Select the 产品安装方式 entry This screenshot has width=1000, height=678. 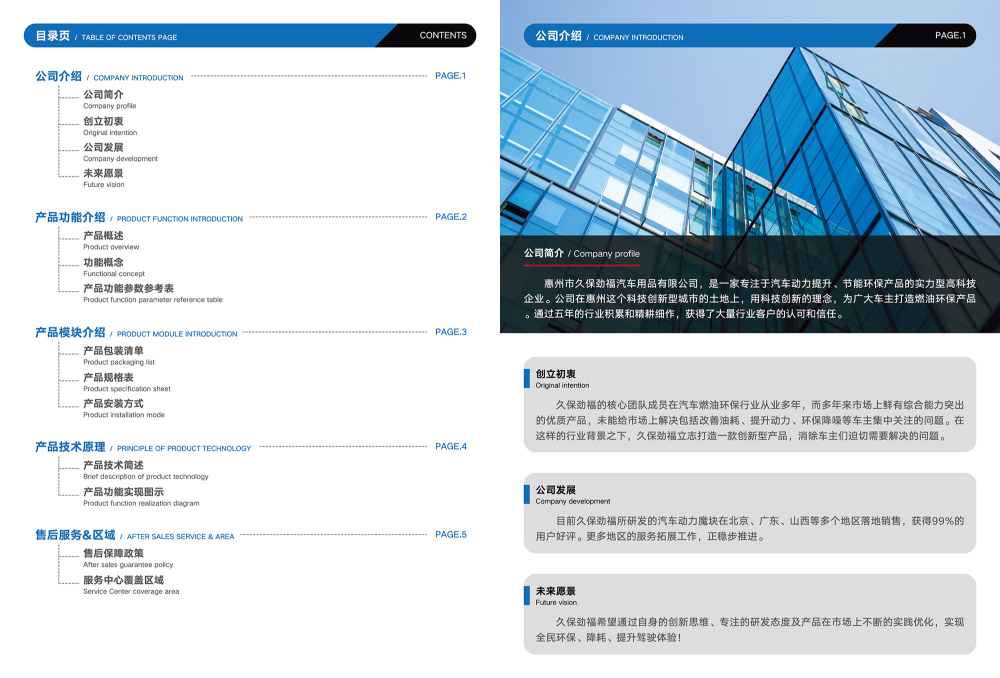click(x=113, y=403)
